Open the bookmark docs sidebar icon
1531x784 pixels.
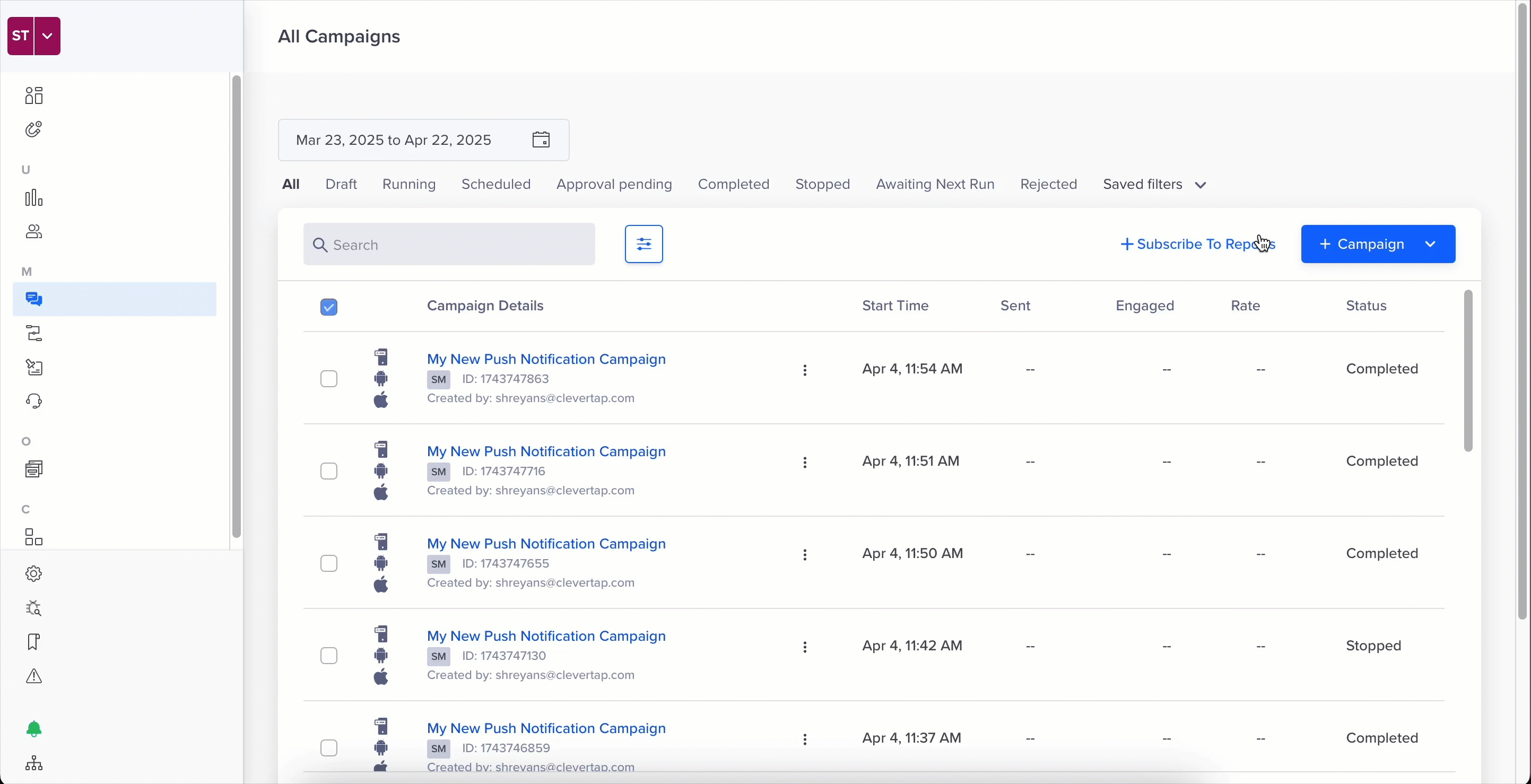click(x=34, y=642)
